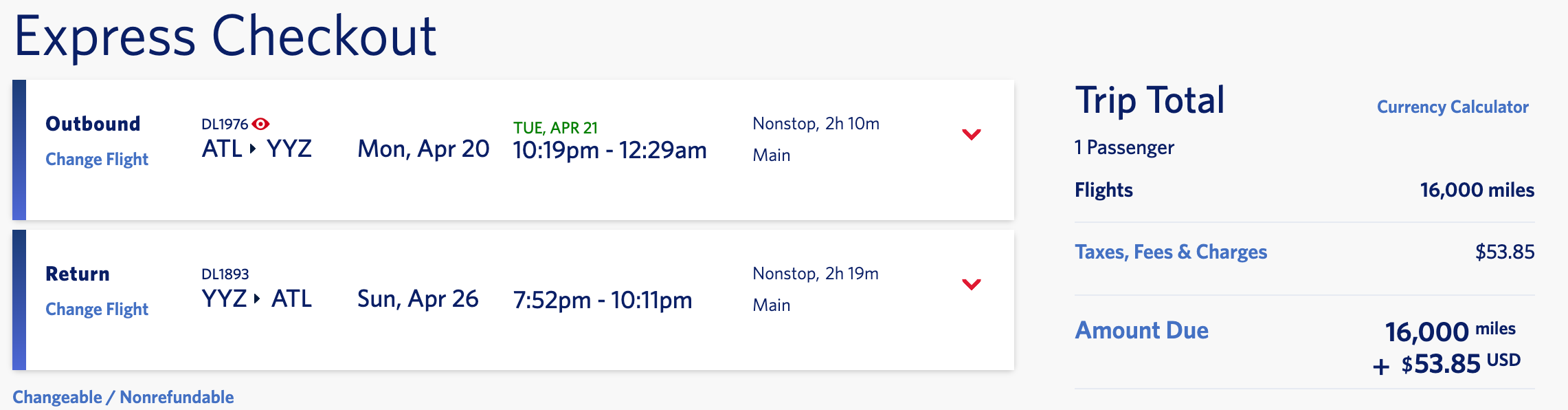Click the arrow icon between YYZ and ATL

point(256,299)
